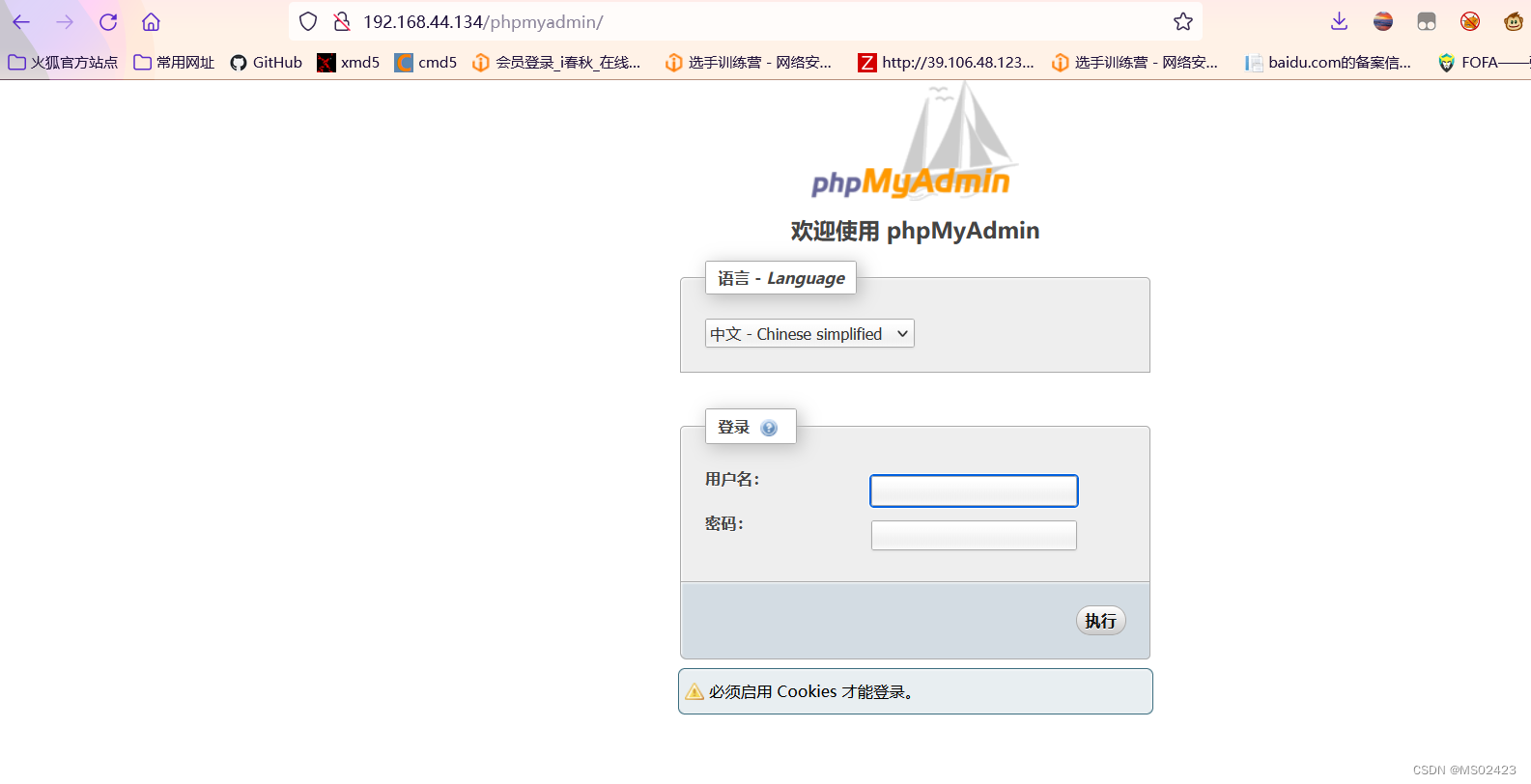Open the browser home page icon
Screen dimensions: 1531x784
[151, 21]
